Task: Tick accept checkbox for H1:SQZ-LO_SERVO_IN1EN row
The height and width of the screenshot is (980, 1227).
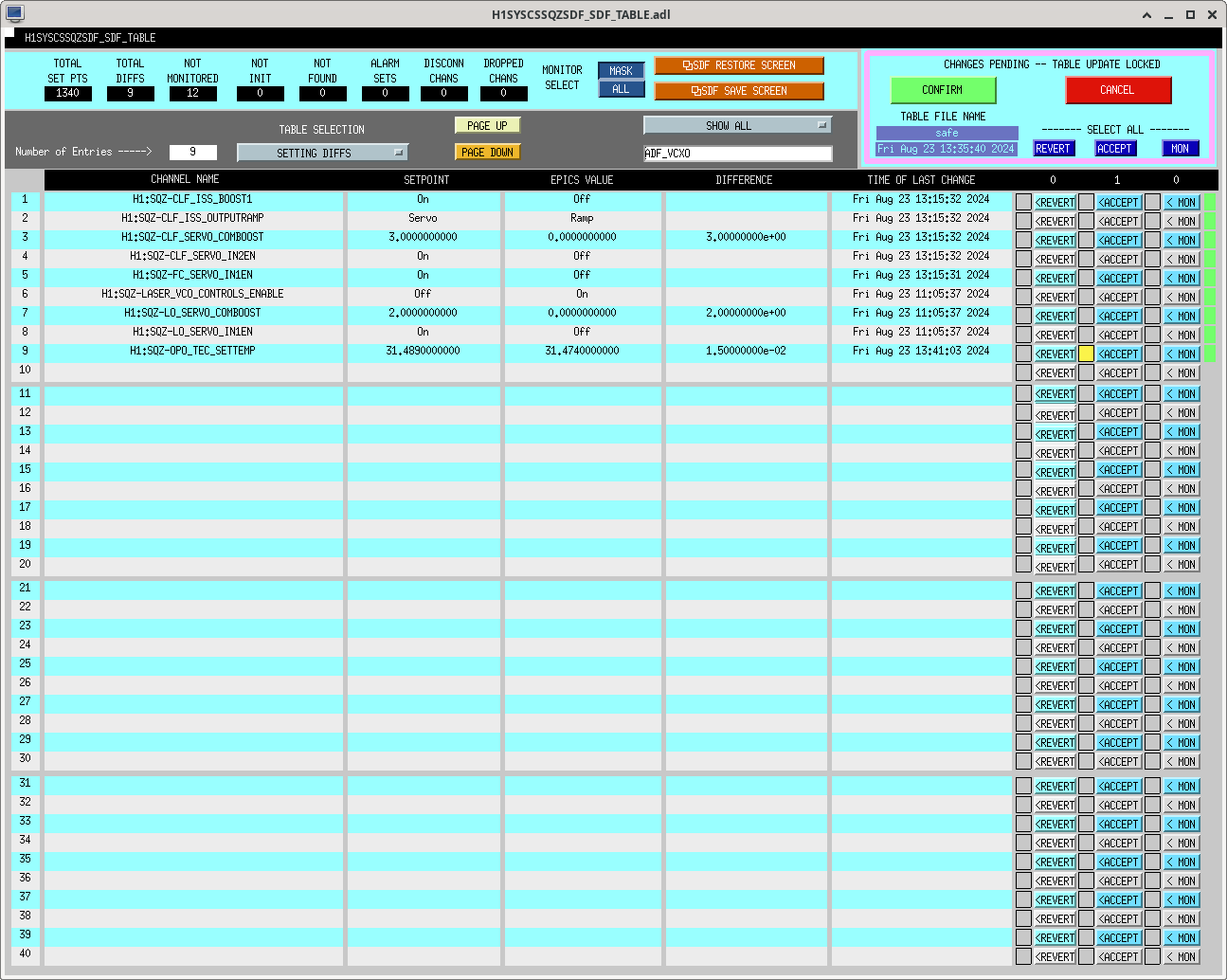Action: (1086, 335)
